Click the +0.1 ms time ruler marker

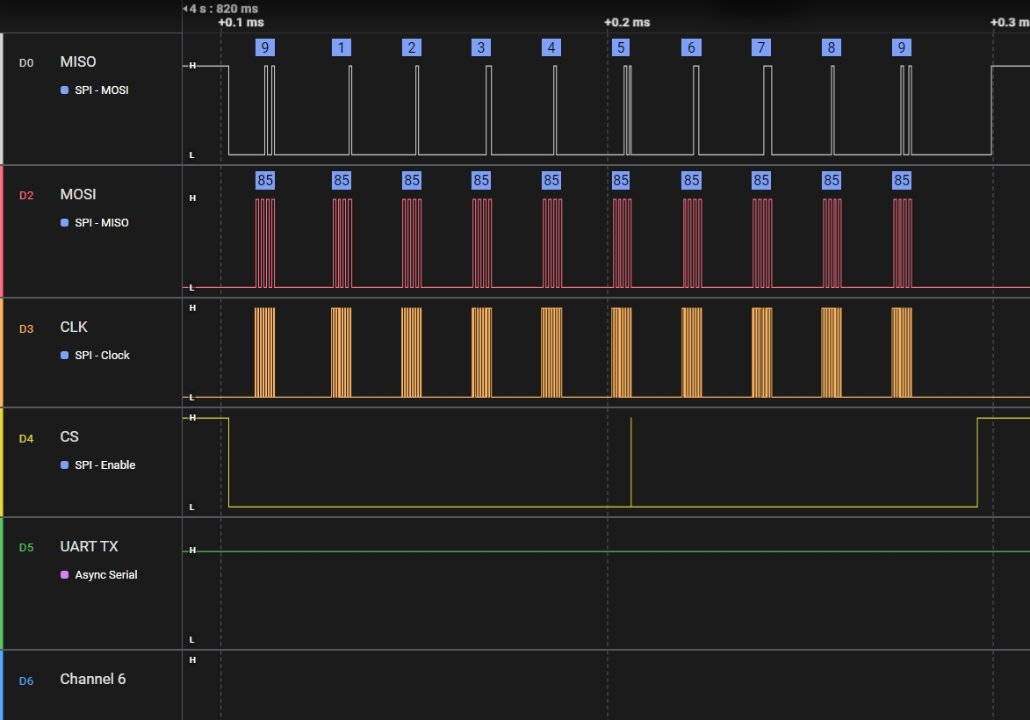[x=241, y=22]
